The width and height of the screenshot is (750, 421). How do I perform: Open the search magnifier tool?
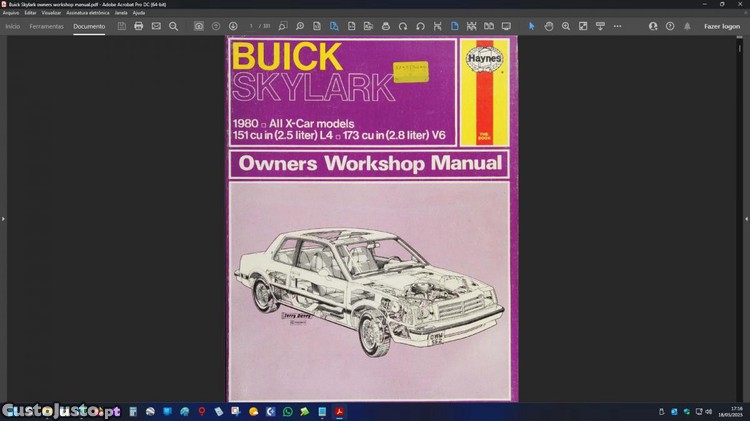pos(173,26)
